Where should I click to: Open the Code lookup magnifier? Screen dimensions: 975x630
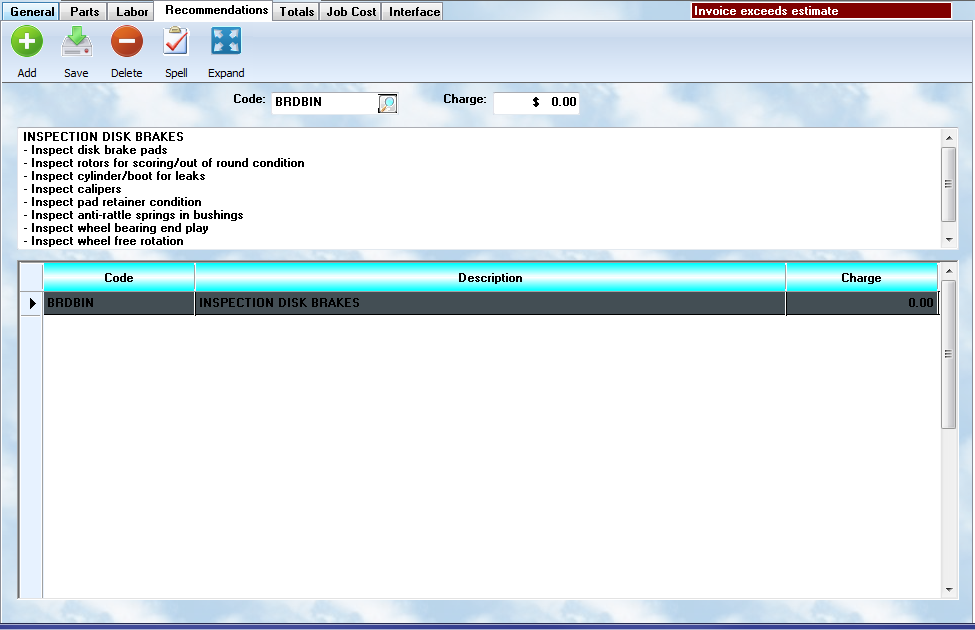[387, 103]
